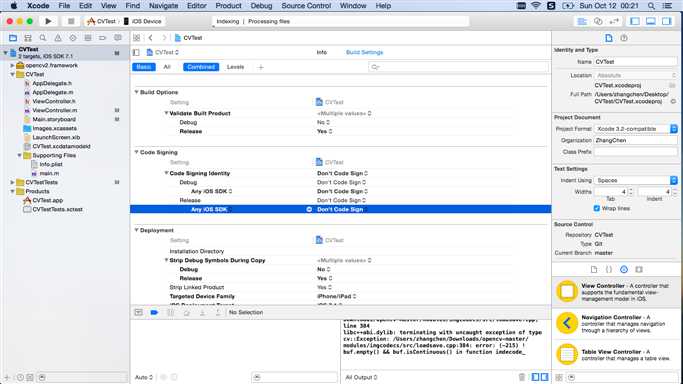Open Spotlight search in menu bar

tap(651, 6)
